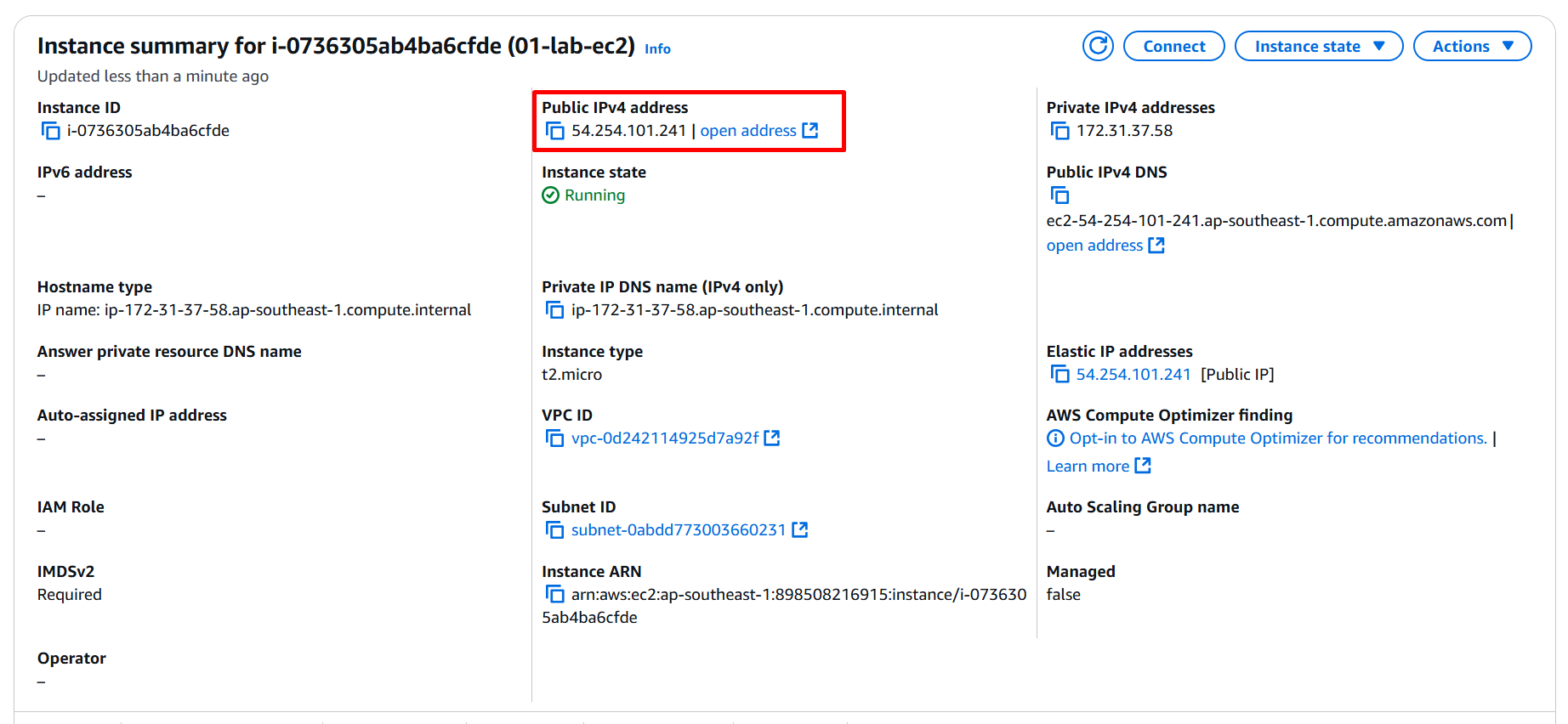Screen dimensions: 1568x724
Task: Open the Instance state dropdown
Action: click(1319, 46)
